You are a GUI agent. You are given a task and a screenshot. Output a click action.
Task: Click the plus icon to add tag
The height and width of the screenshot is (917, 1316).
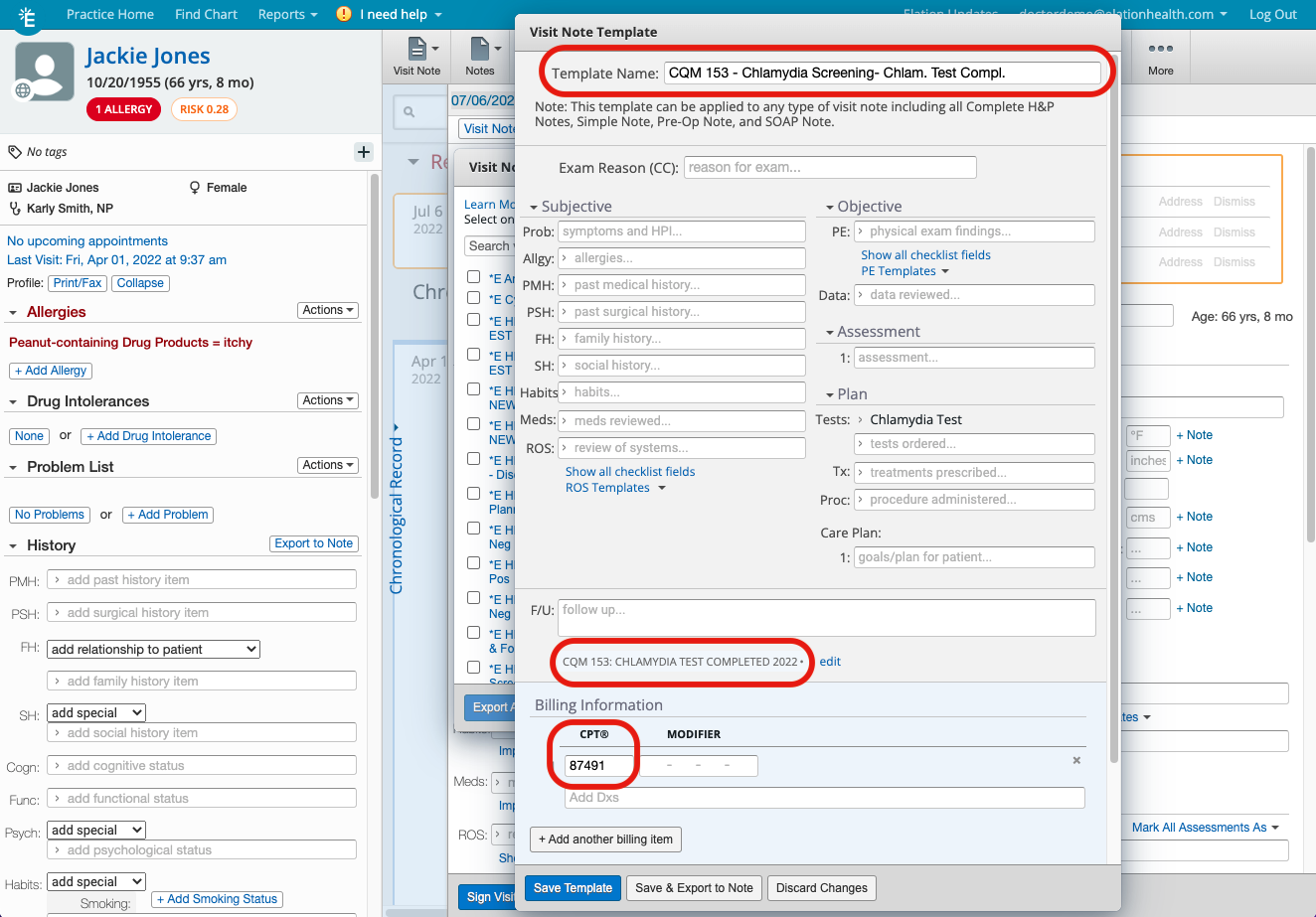click(364, 152)
